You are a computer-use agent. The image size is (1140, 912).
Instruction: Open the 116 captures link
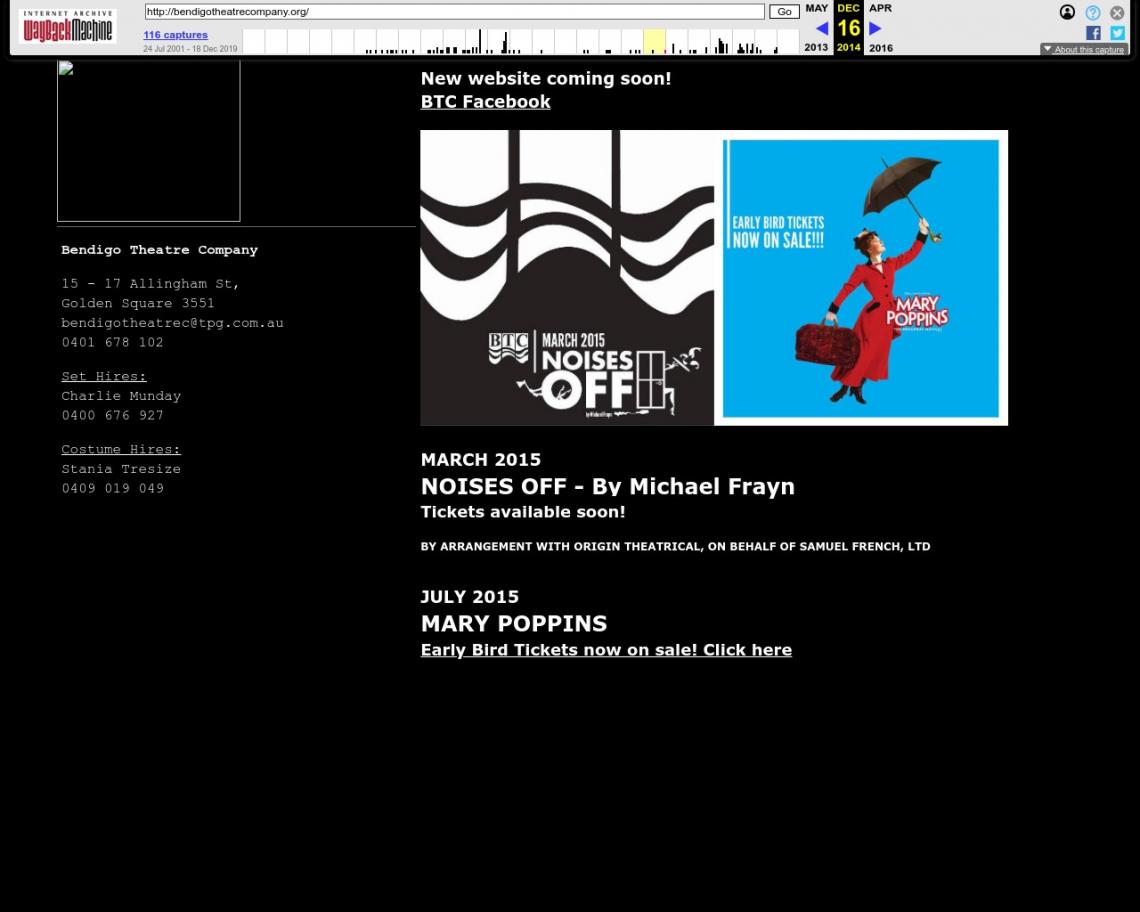pos(175,35)
